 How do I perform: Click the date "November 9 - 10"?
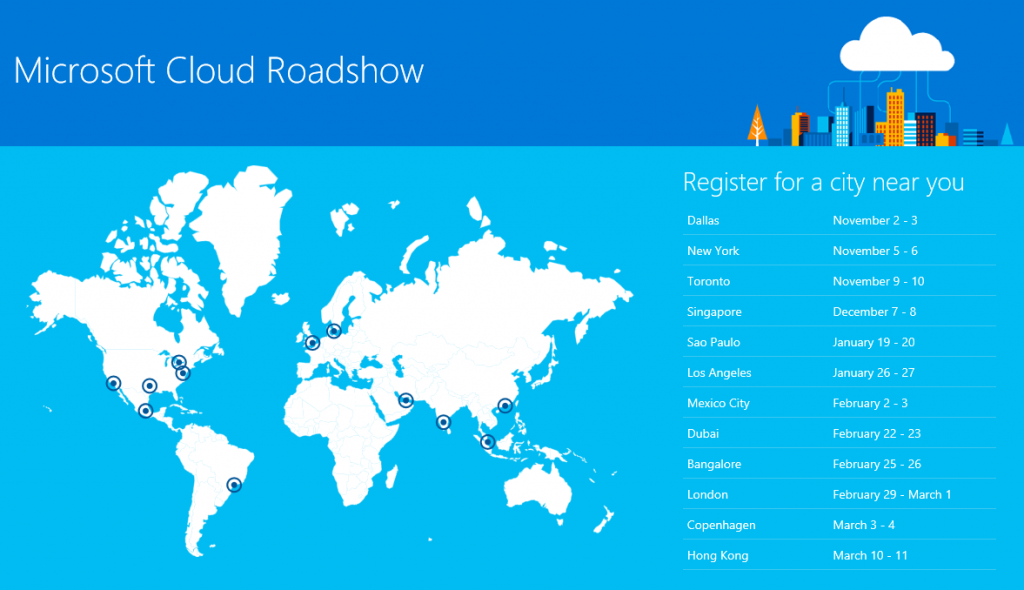(878, 282)
